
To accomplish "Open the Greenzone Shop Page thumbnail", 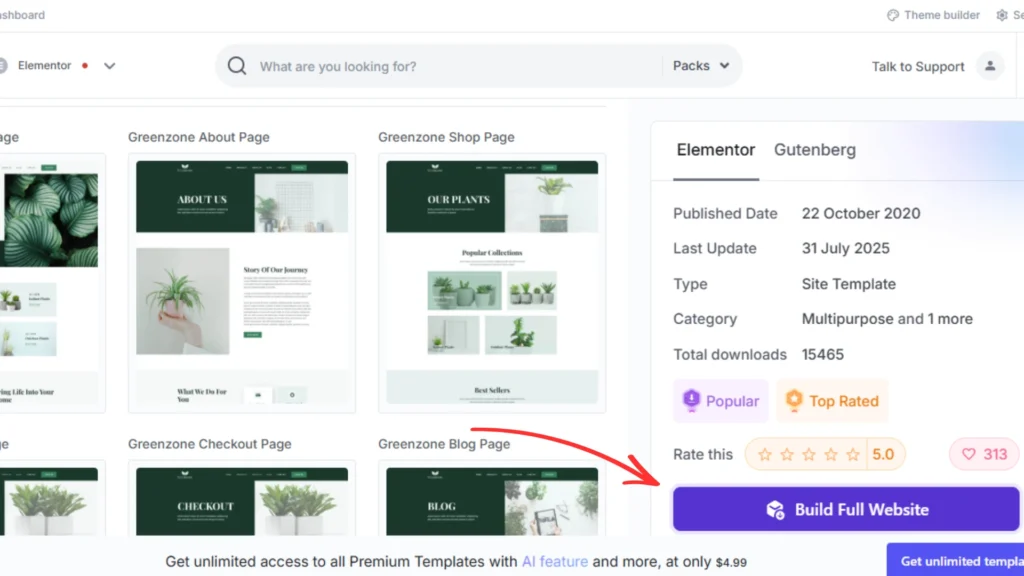I will pos(492,283).
